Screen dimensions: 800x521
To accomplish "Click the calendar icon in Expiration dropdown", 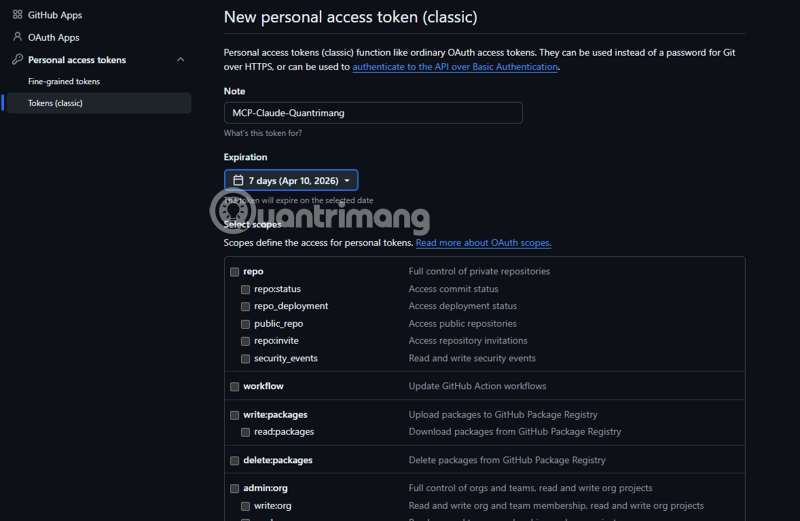I will coord(238,181).
